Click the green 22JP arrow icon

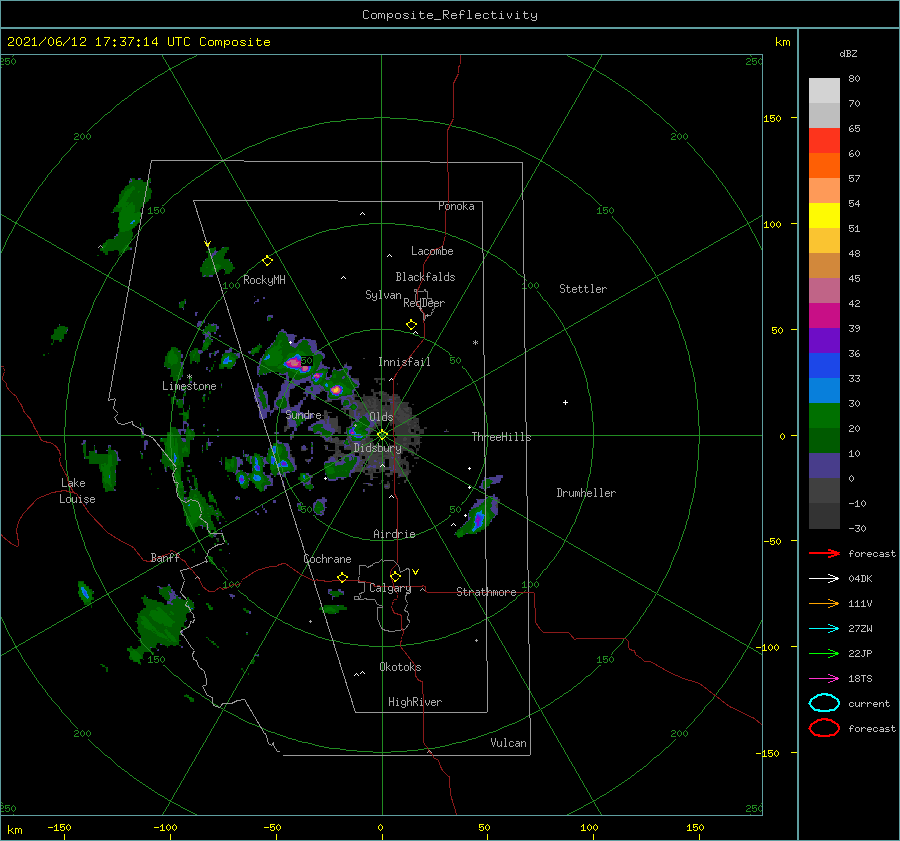824,653
